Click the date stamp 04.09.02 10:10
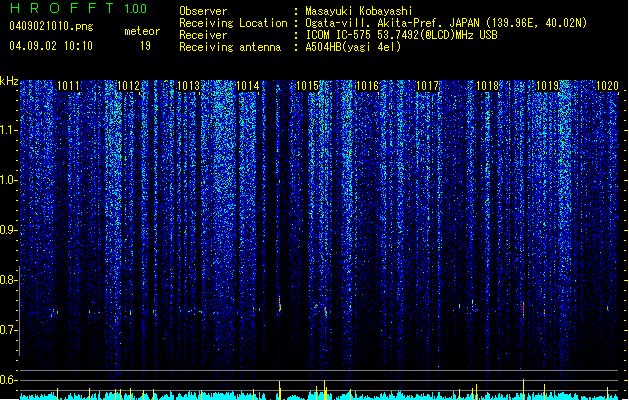Screen dimensions: 629x400 pos(51,45)
